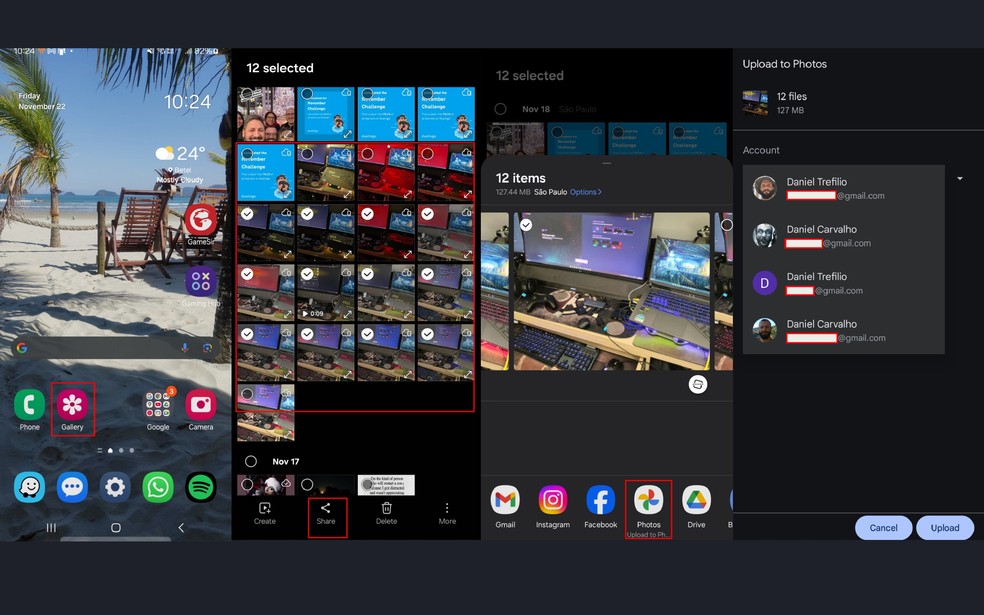Expand the account dropdown arrow
984x615 pixels.
(960, 178)
